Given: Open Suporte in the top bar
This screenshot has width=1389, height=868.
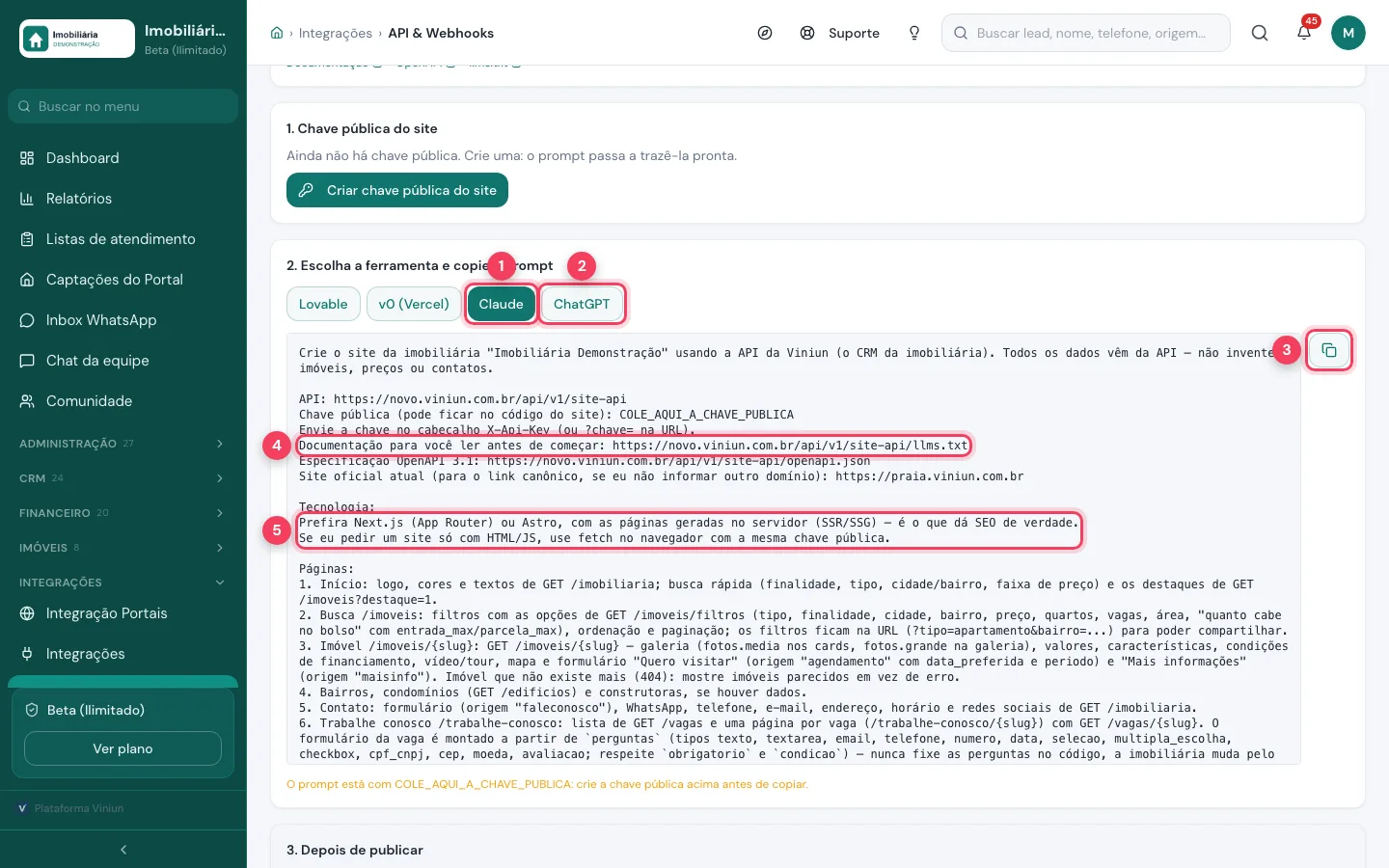Looking at the screenshot, I should [840, 33].
